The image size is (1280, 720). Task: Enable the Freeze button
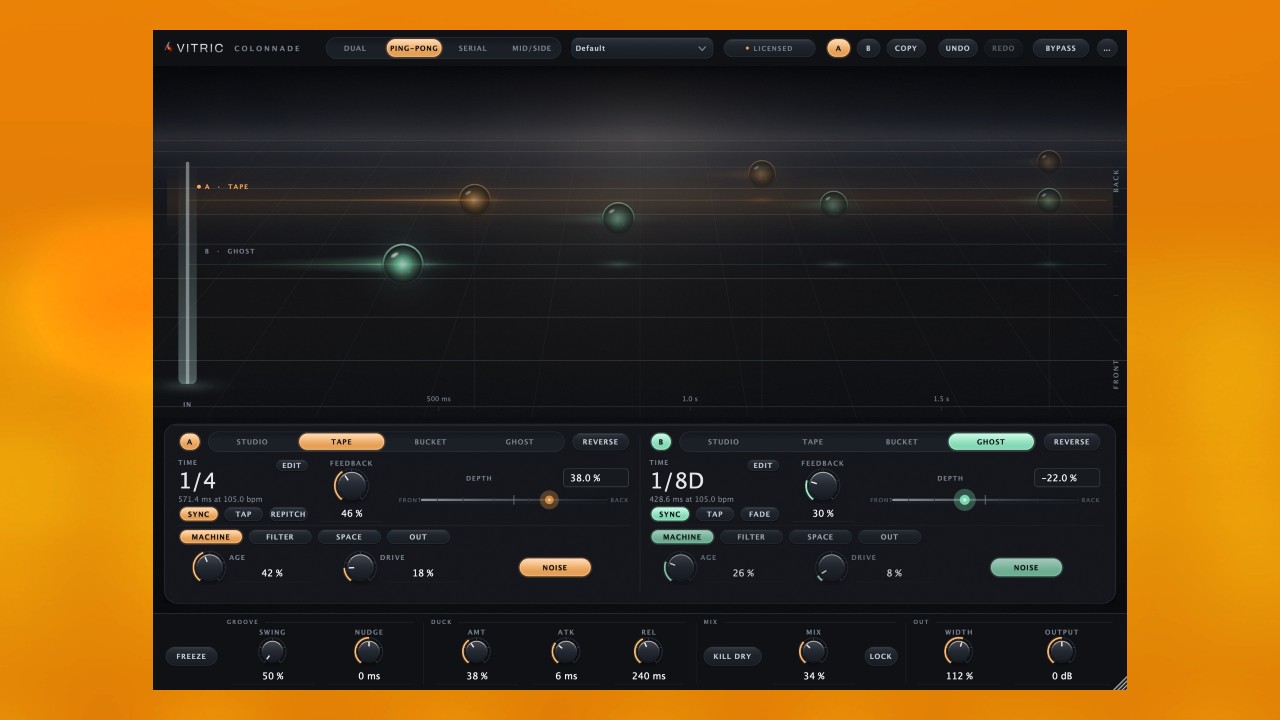point(191,656)
